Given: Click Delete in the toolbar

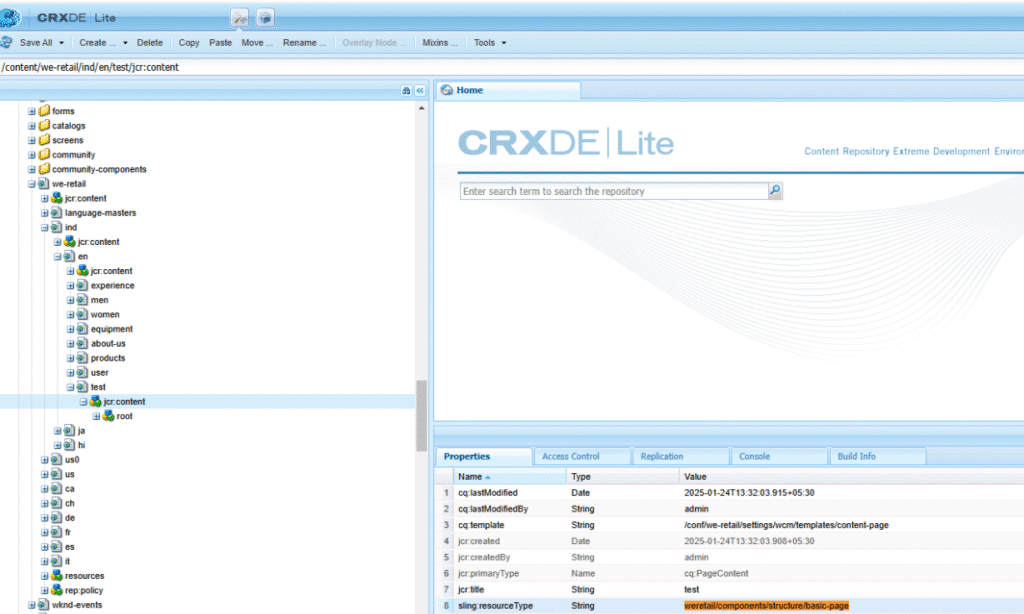Looking at the screenshot, I should click(150, 42).
